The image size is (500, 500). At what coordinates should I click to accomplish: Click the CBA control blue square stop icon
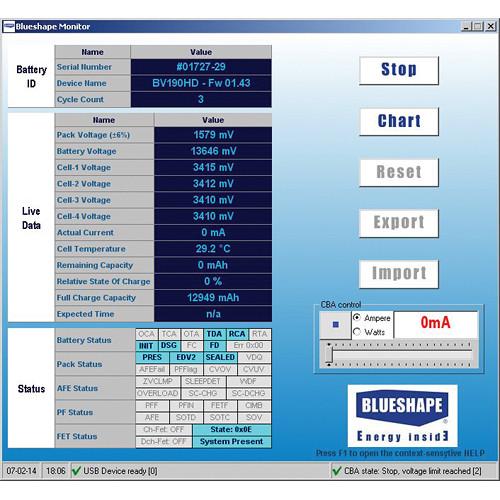click(336, 324)
